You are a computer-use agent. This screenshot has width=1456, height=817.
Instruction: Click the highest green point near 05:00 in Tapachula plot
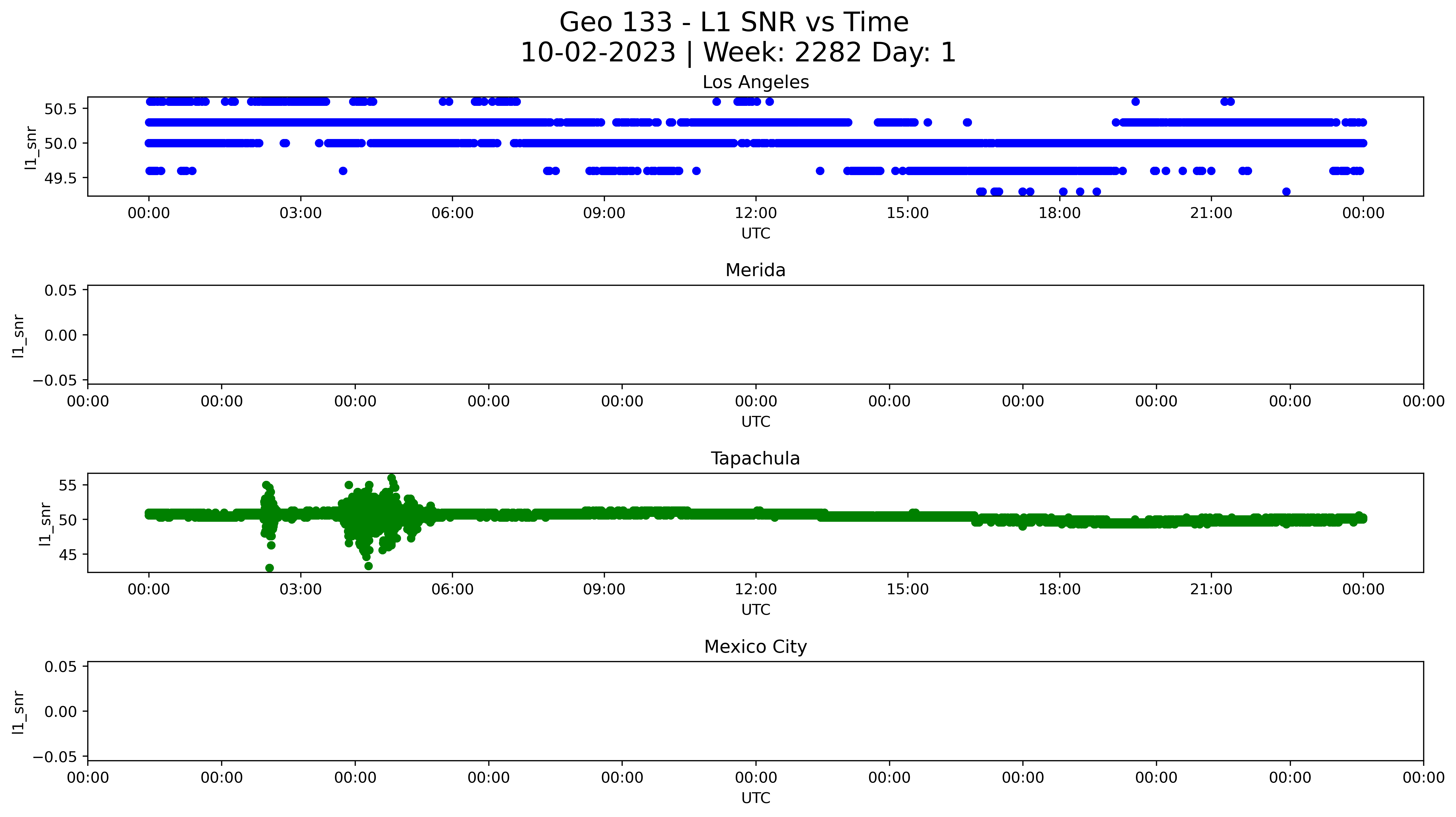pyautogui.click(x=392, y=478)
